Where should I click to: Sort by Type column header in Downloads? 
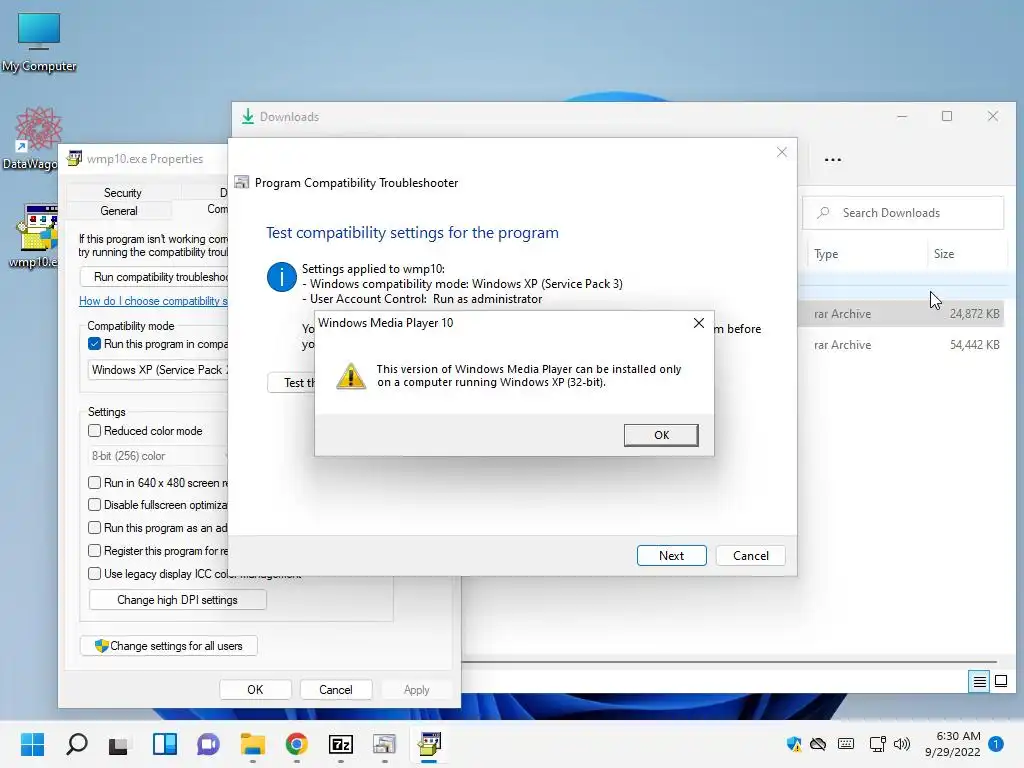tap(825, 254)
